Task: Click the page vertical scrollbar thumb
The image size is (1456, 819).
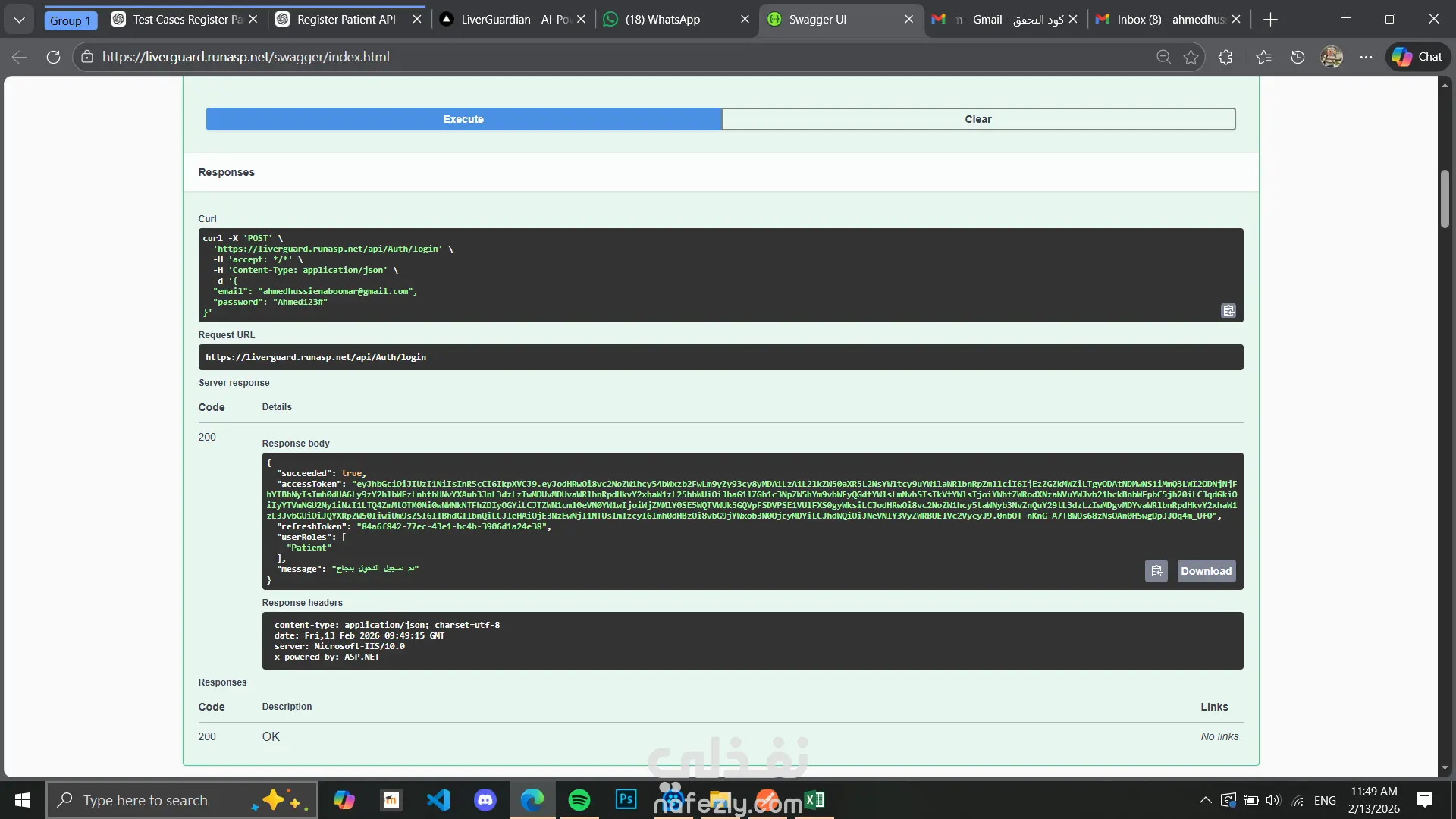Action: click(1445, 199)
